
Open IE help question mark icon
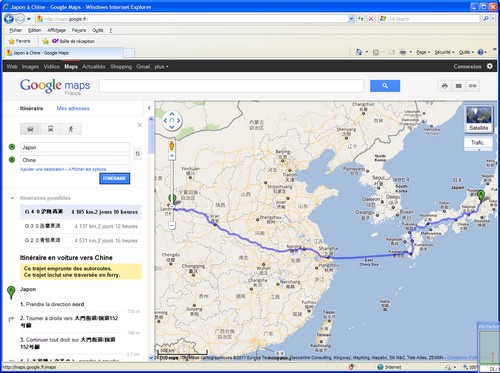point(480,52)
